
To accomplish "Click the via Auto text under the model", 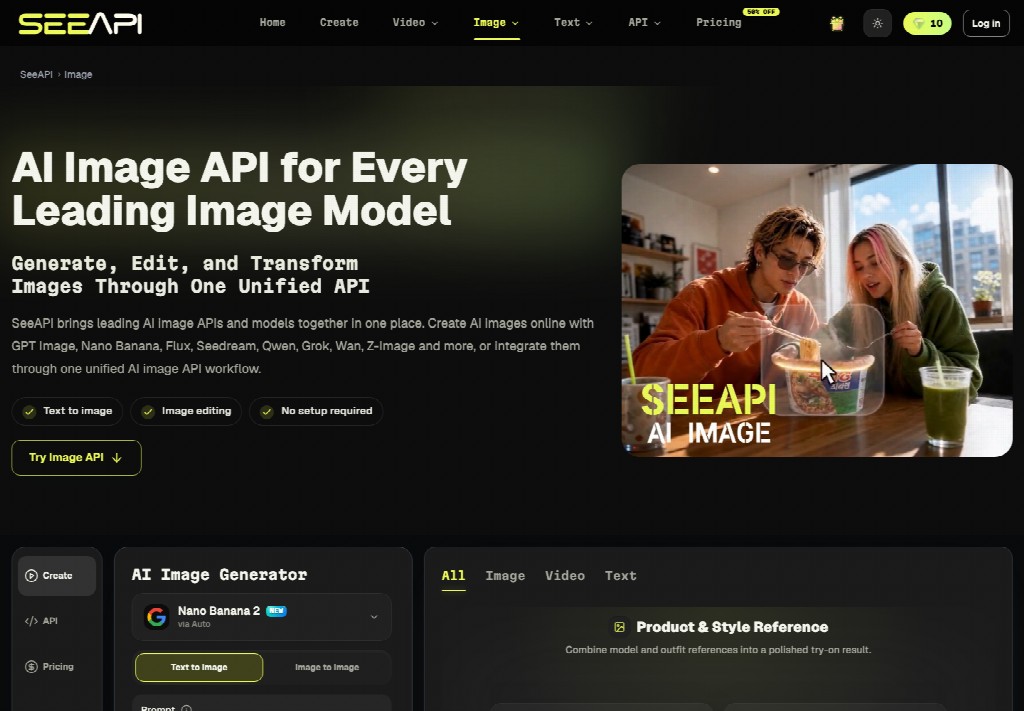I will point(194,624).
